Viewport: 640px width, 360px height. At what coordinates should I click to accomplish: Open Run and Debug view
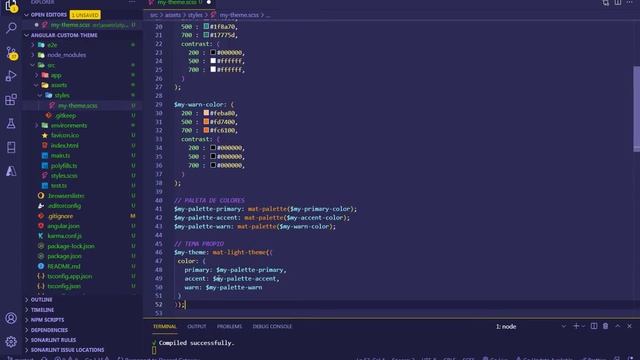(11, 76)
